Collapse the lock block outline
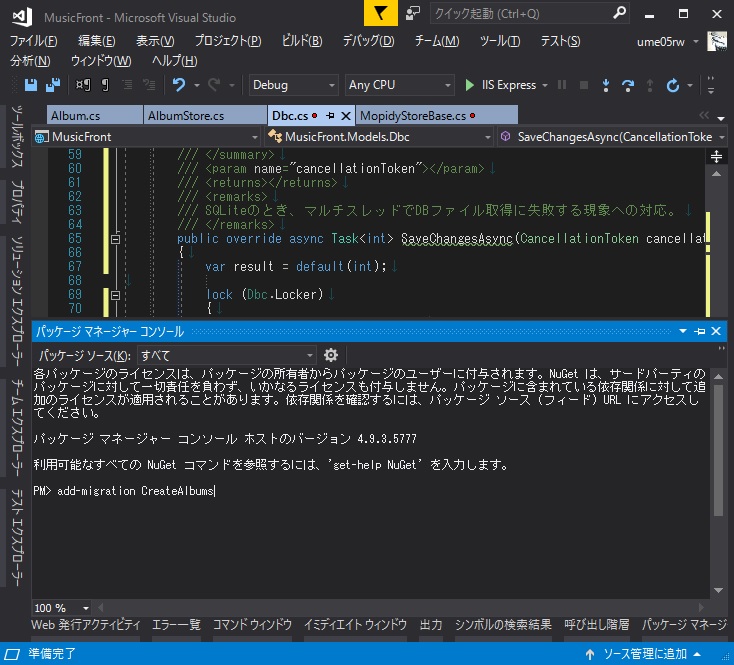Screen dimensions: 734x665 pyautogui.click(x=115, y=295)
